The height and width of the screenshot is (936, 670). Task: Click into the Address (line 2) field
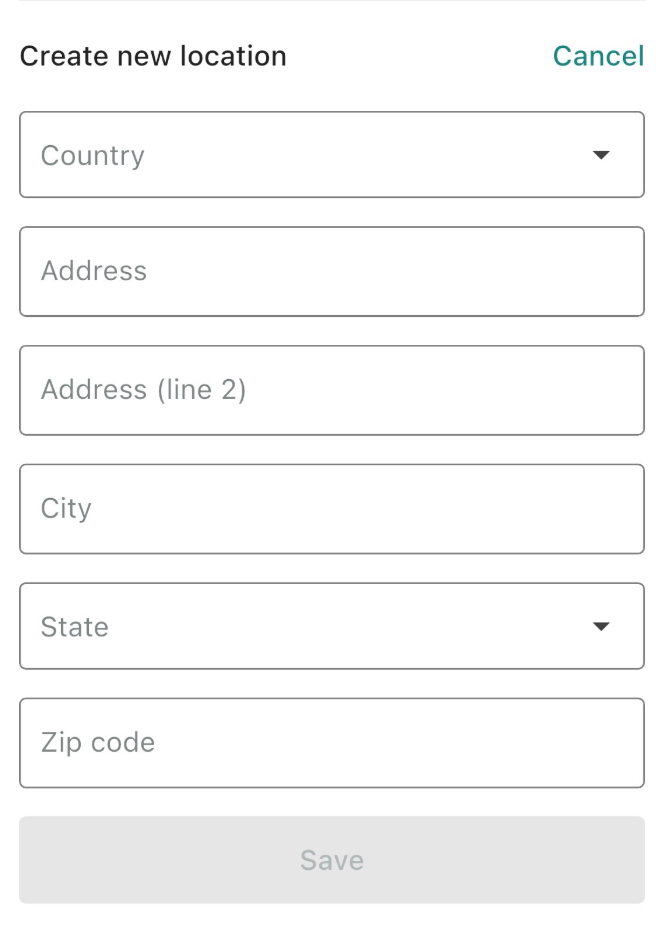pyautogui.click(x=331, y=390)
